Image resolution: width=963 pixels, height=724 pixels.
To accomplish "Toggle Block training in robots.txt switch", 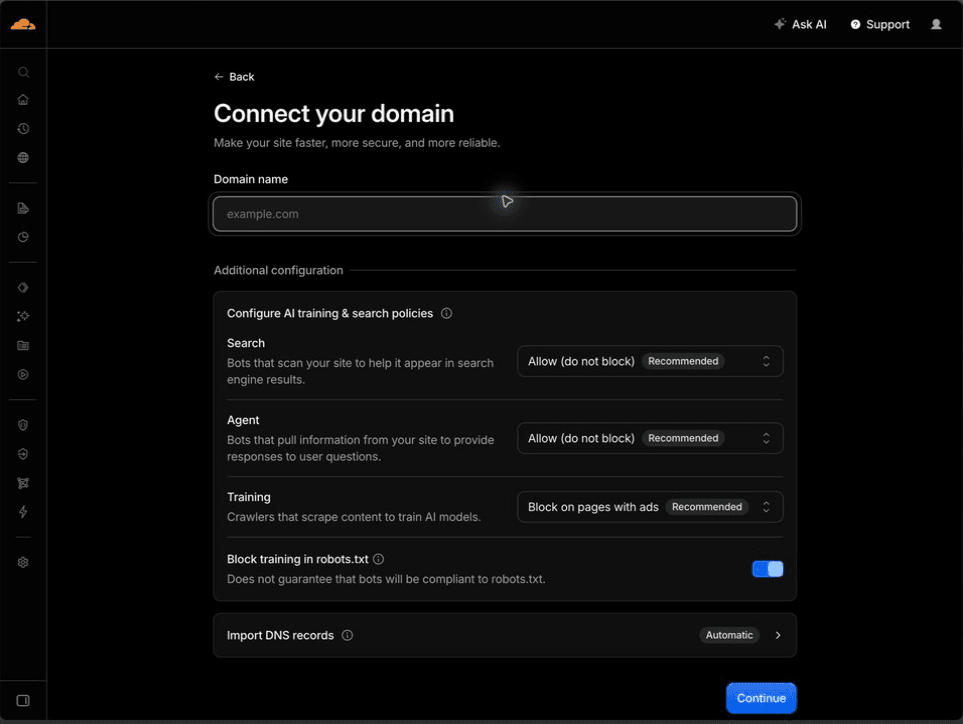I will [x=768, y=569].
